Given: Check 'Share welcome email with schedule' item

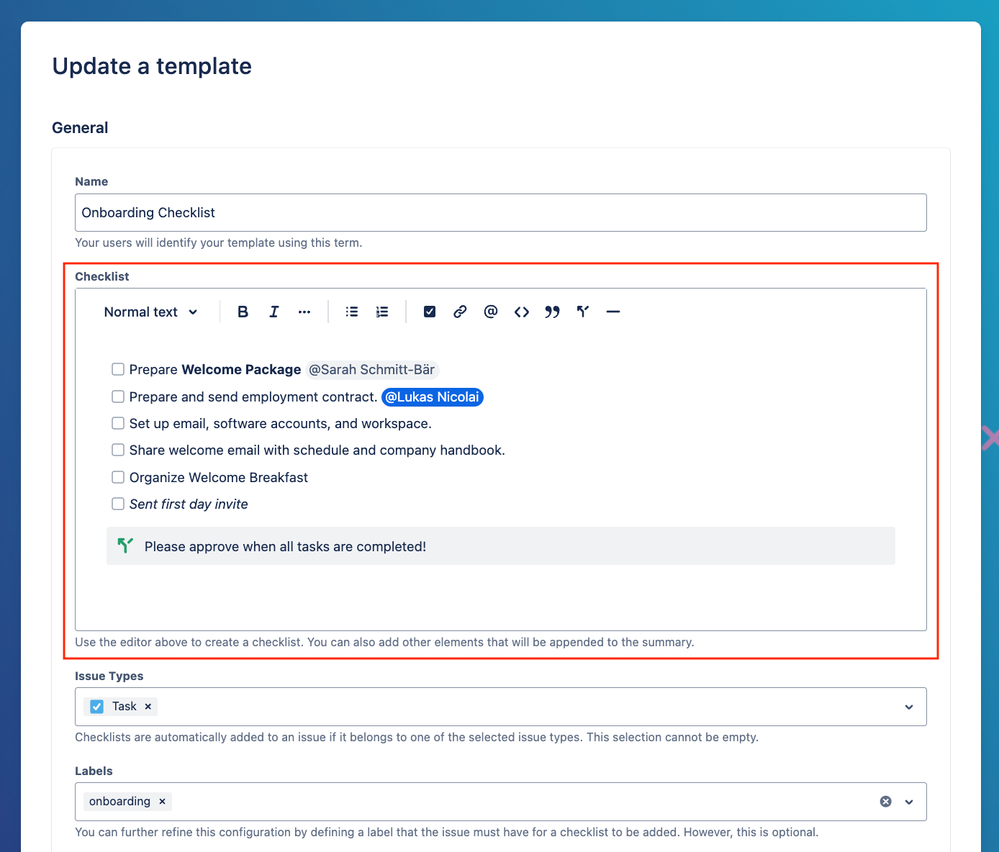Looking at the screenshot, I should [x=118, y=450].
